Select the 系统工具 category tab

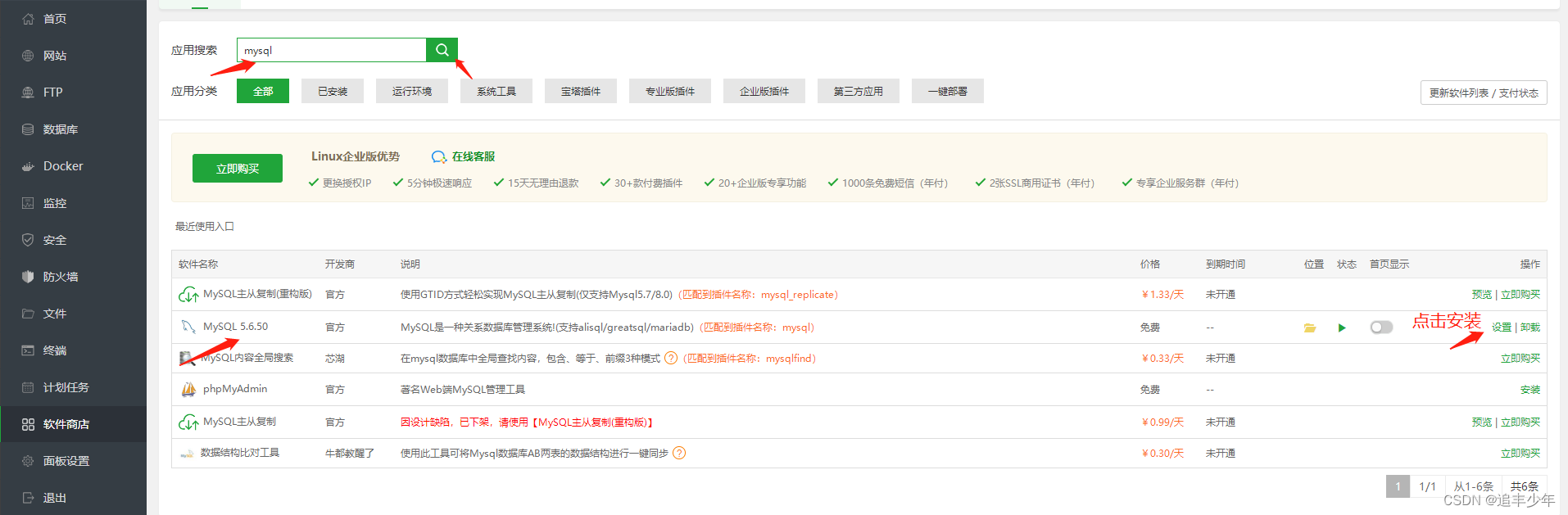point(496,91)
